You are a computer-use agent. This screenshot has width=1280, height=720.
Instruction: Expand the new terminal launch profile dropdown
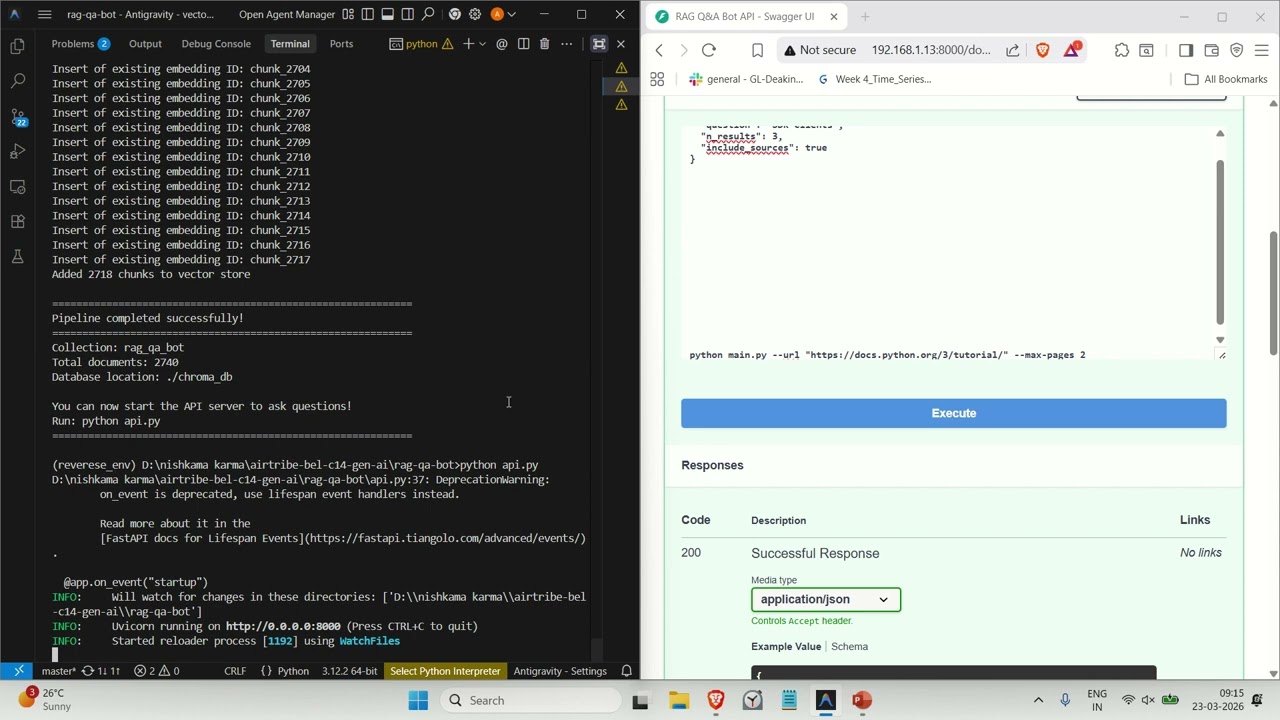482,44
